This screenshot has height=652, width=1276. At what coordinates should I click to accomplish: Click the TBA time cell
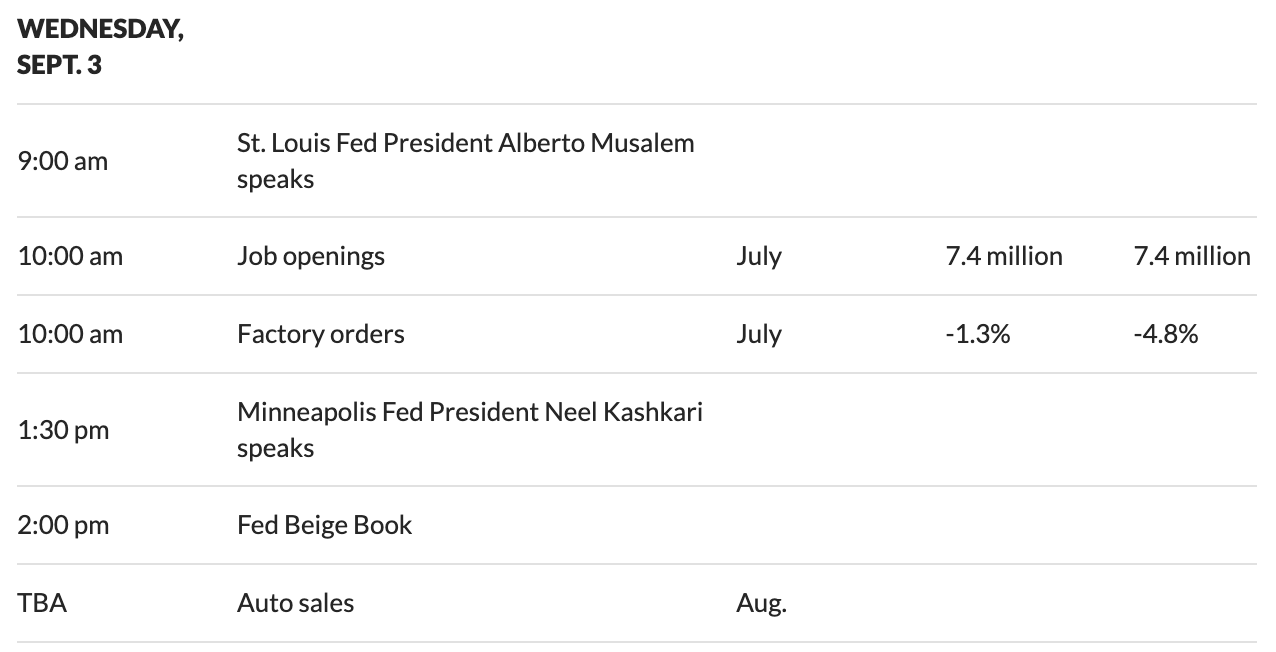click(x=42, y=603)
